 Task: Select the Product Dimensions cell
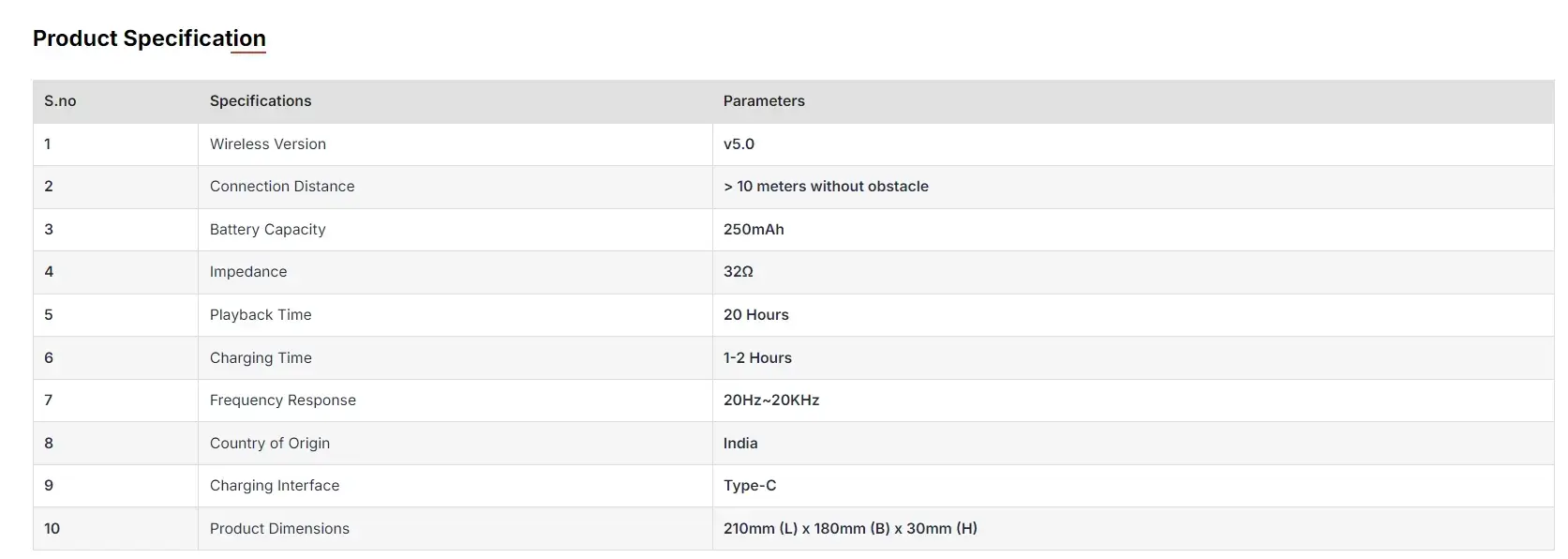[279, 529]
